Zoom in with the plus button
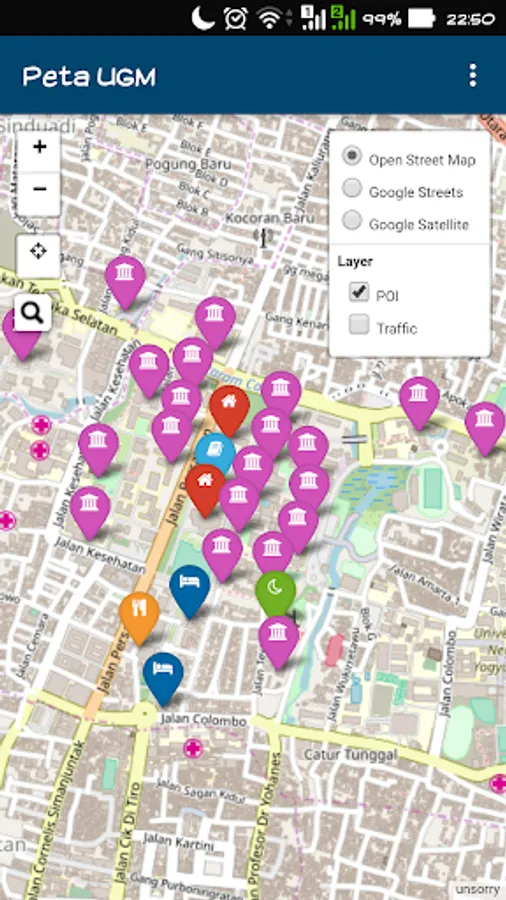Screen dimensions: 506x900 pyautogui.click(x=39, y=149)
